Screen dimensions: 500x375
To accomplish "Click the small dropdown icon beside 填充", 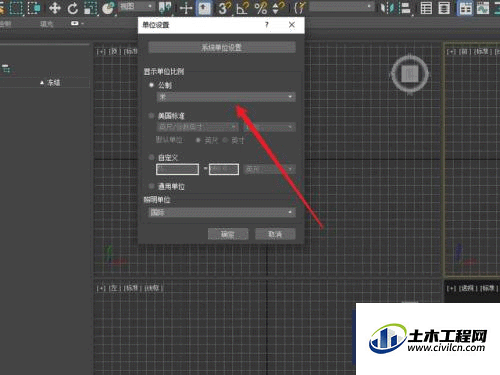I will point(77,23).
